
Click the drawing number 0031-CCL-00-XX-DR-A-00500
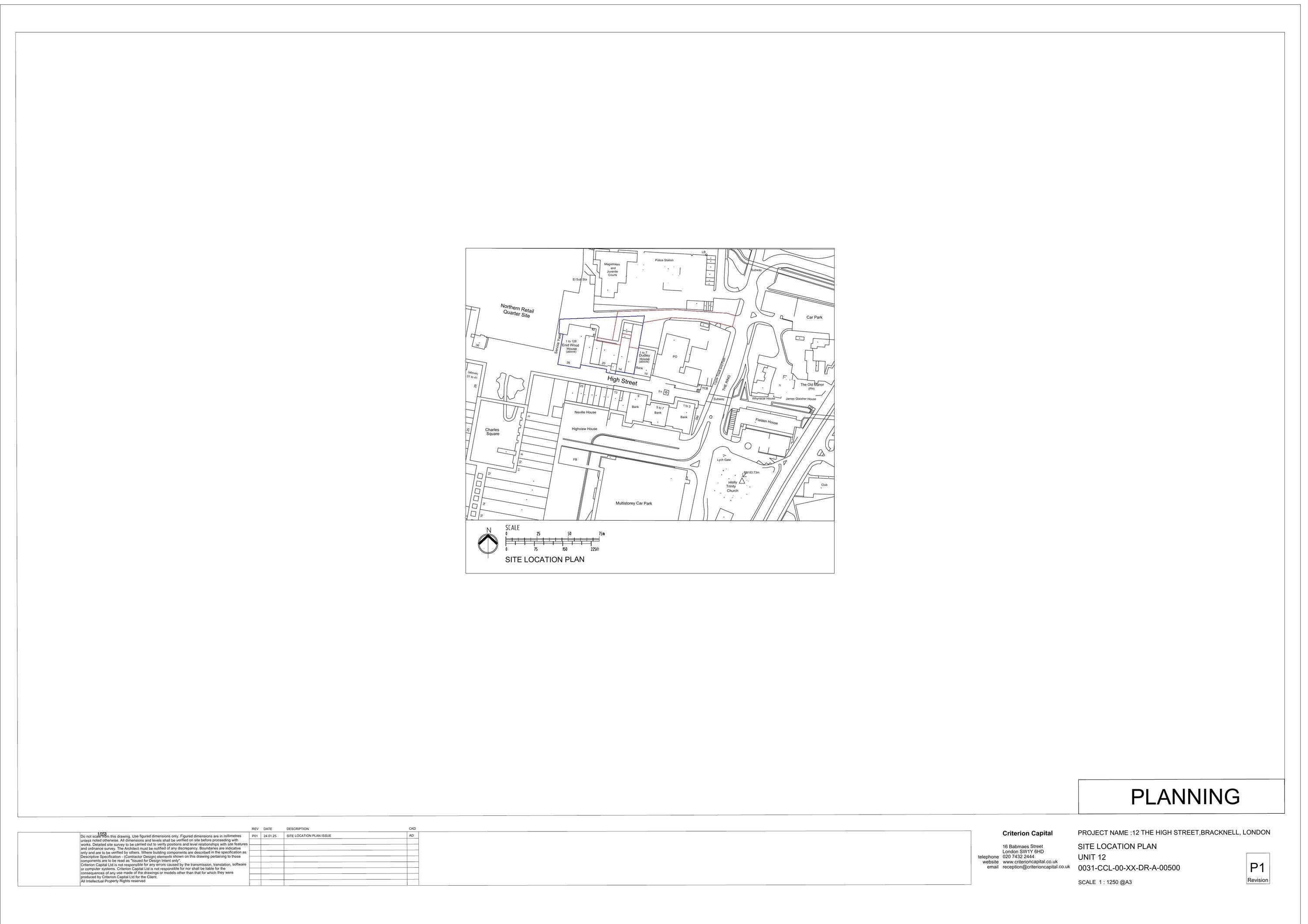[1128, 868]
